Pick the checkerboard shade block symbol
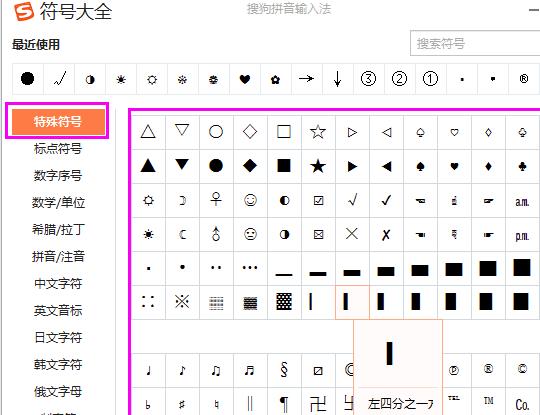The height and width of the screenshot is (415, 540). click(284, 302)
